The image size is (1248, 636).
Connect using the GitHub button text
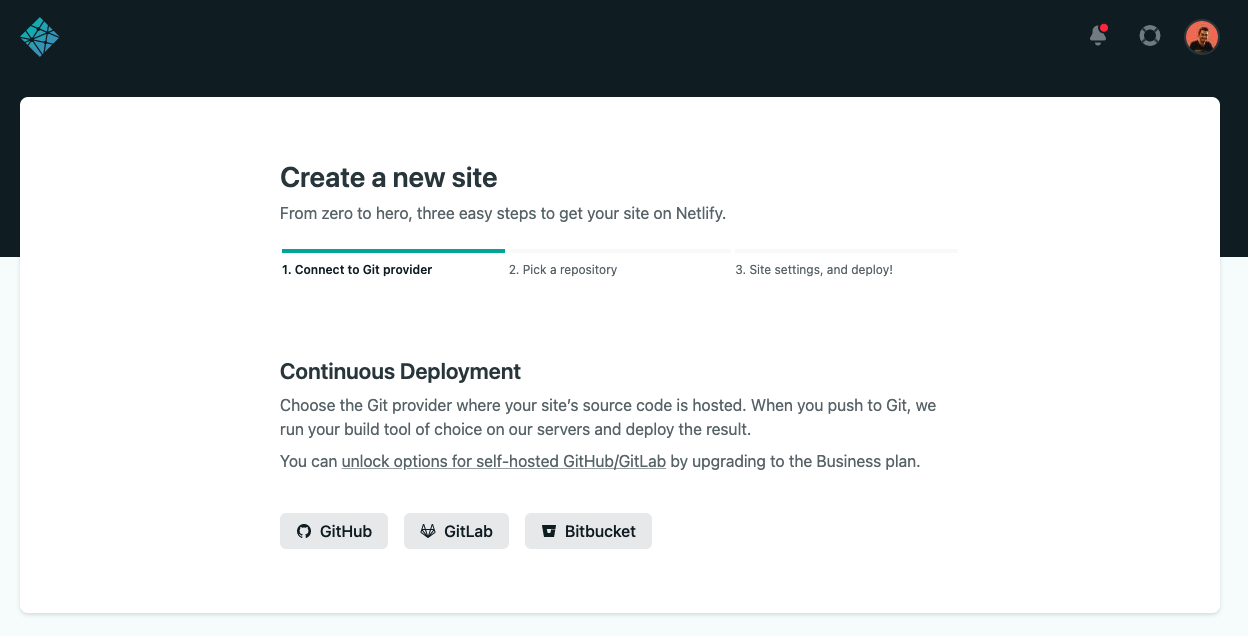click(346, 531)
